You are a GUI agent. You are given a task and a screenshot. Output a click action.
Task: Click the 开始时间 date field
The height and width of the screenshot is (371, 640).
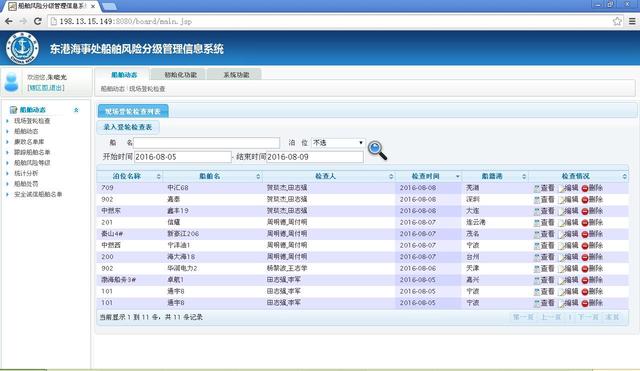coord(182,157)
